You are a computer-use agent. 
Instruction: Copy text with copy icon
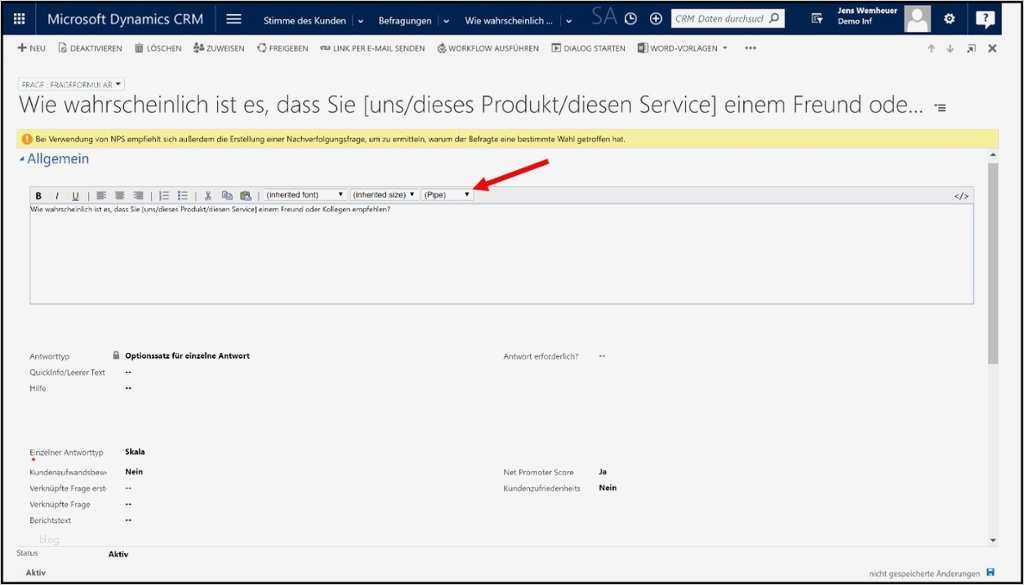click(x=227, y=195)
